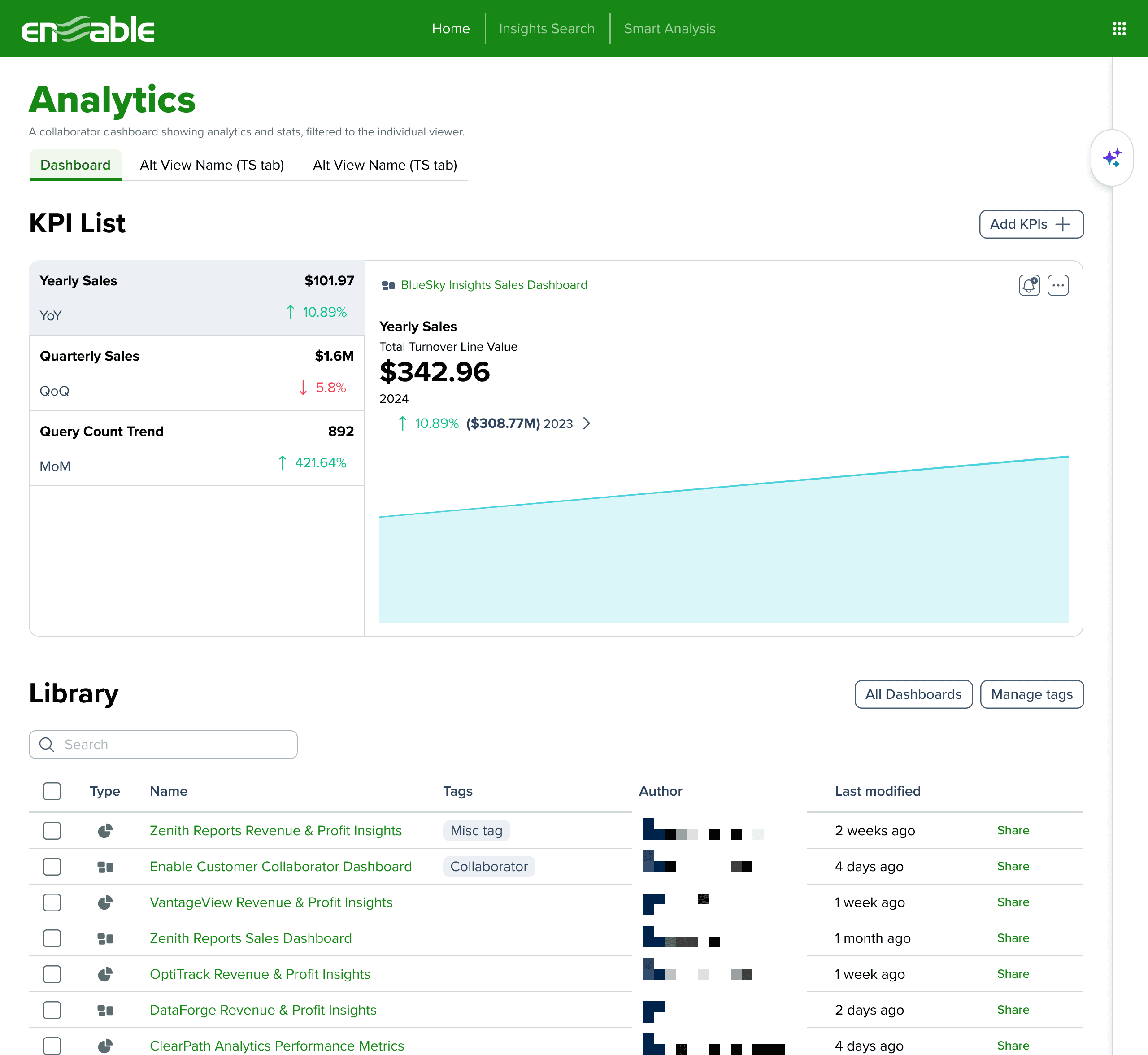Open the apps grid menu icon
This screenshot has height=1055, width=1148.
coord(1119,29)
